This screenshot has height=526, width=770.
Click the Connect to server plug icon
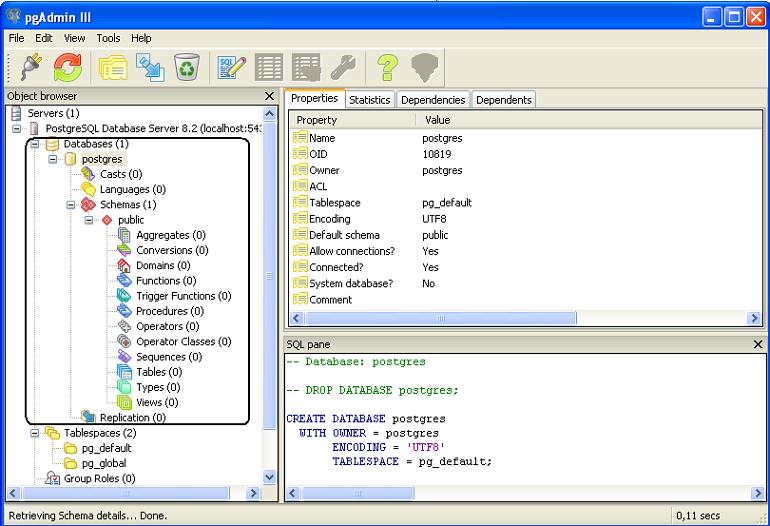(30, 67)
